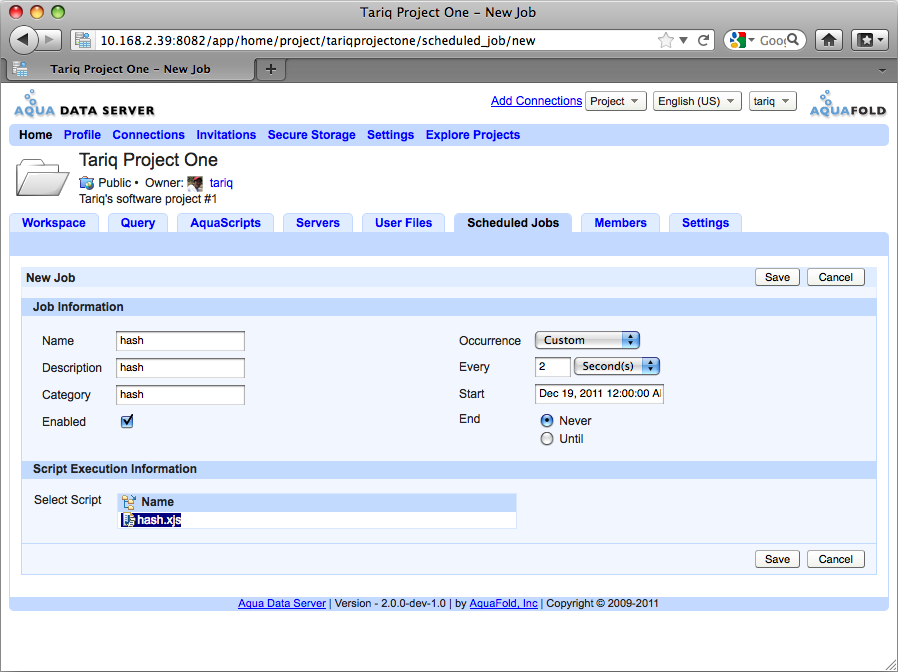Go back with the browser back arrow
Viewport: 898px width, 672px height.
(x=23, y=40)
